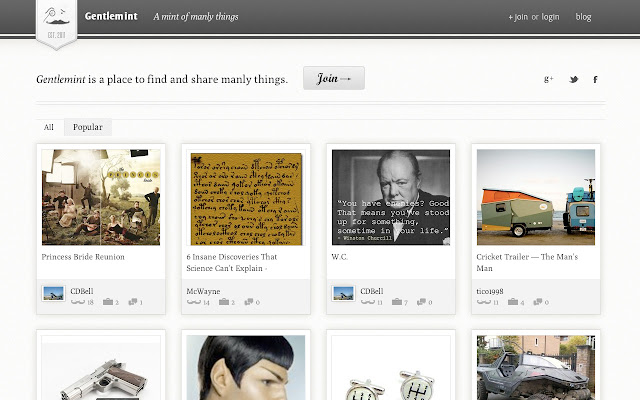Screen dimensions: 640x400
Task: Open McWayne username link
Action: 203,291
